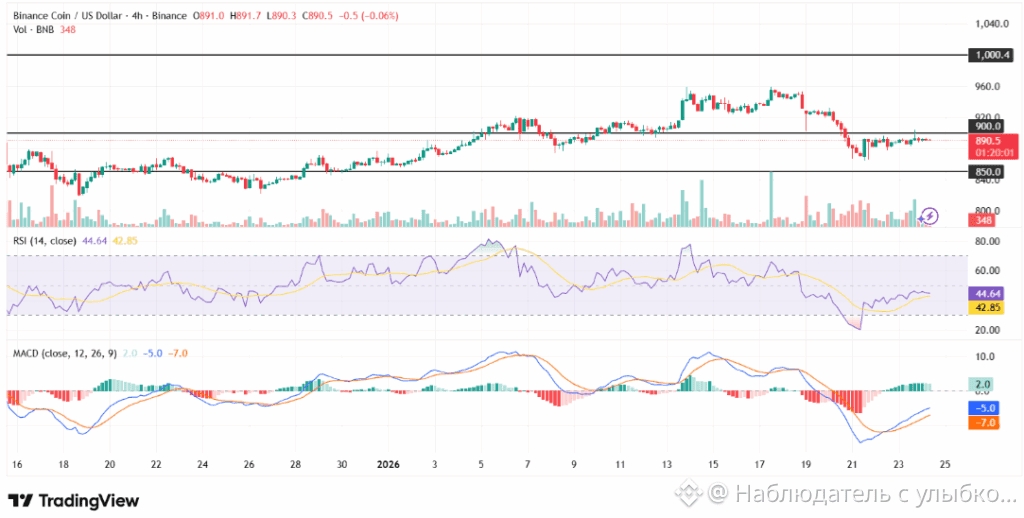1024x518 pixels.
Task: Click the 800.0 price axis label
Action: pos(989,210)
